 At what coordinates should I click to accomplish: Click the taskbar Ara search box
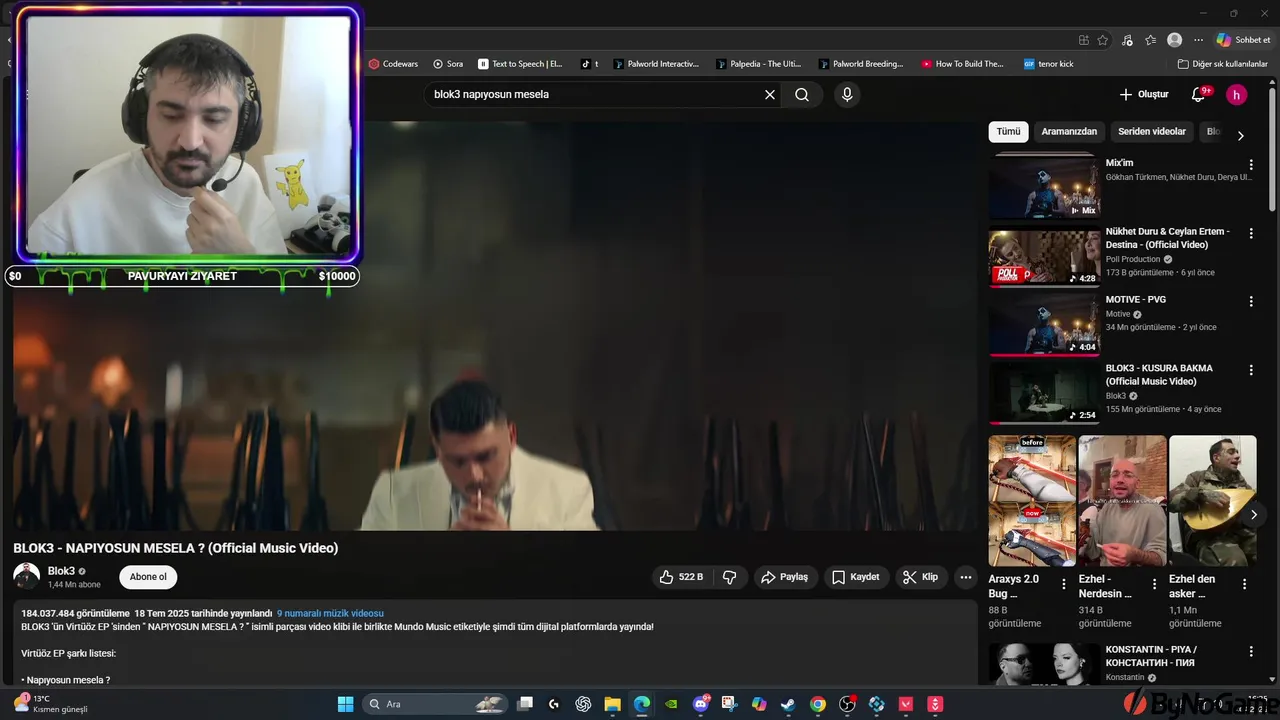tap(436, 704)
